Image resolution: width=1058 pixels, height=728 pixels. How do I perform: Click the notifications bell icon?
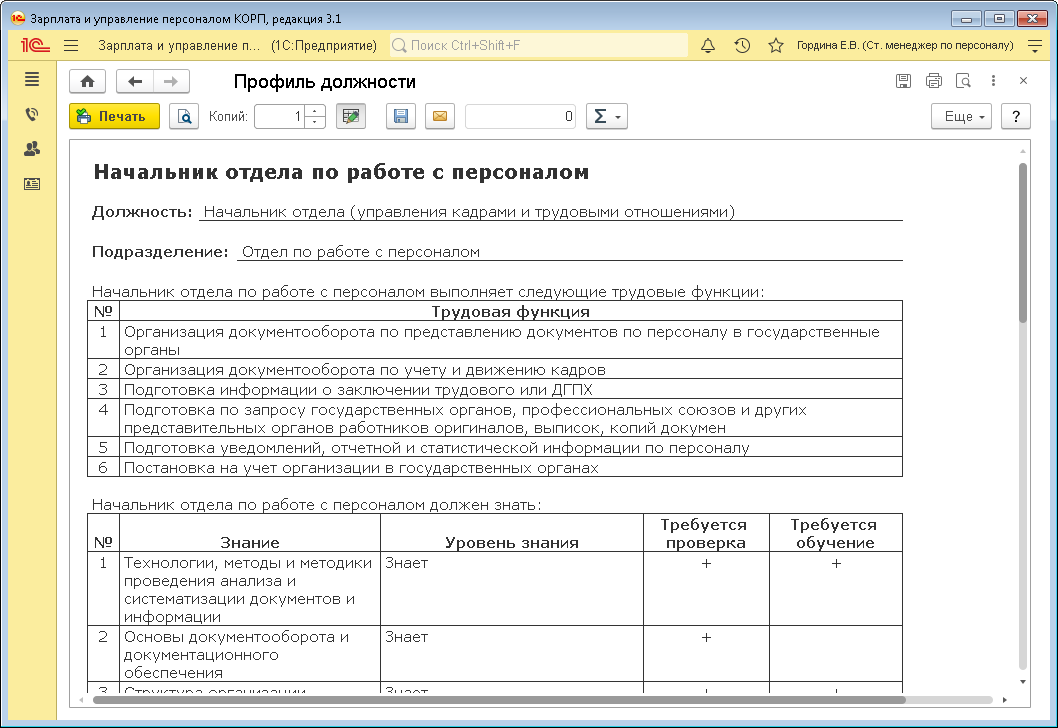[x=708, y=45]
